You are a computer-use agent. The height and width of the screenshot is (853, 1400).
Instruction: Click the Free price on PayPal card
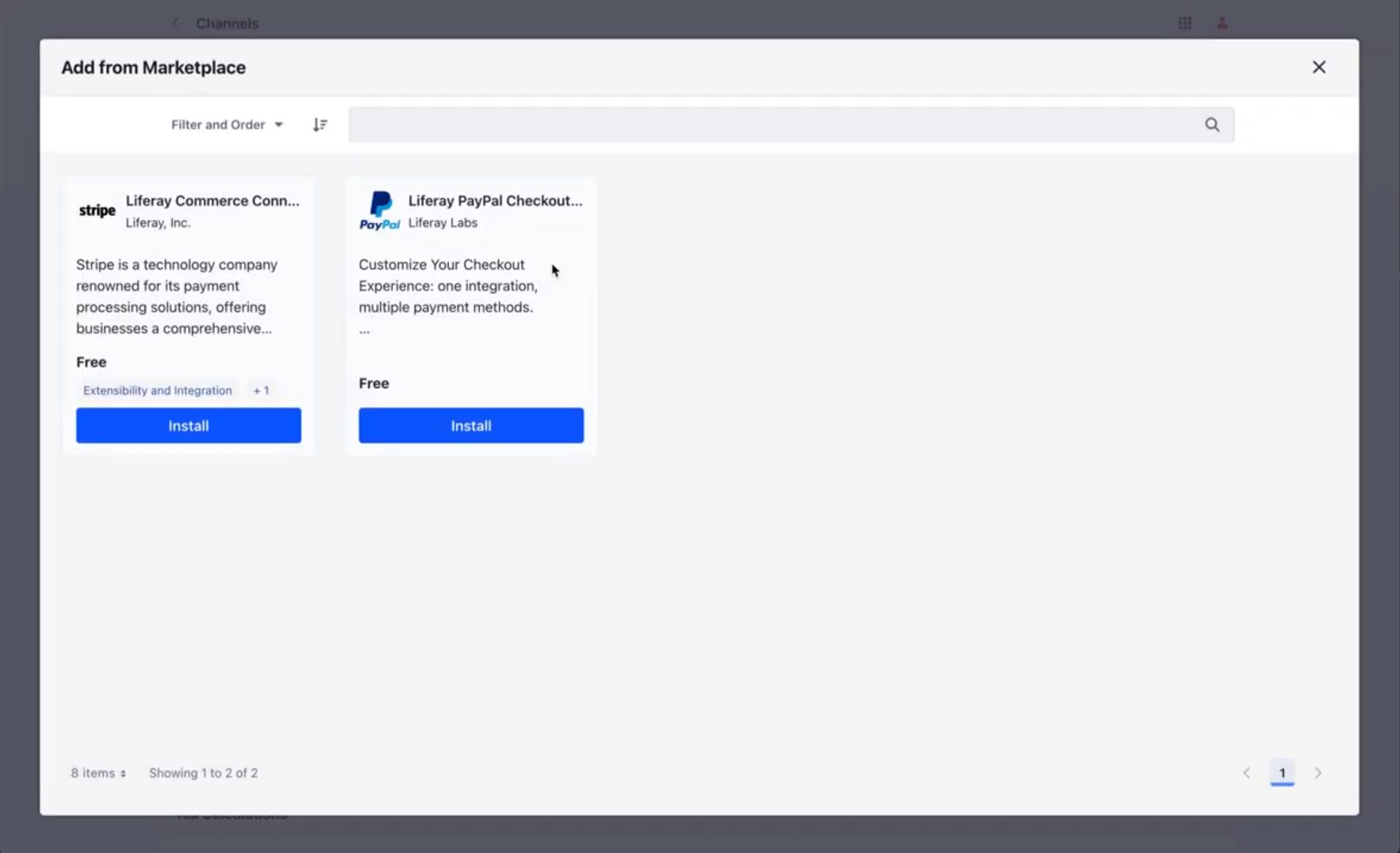374,383
